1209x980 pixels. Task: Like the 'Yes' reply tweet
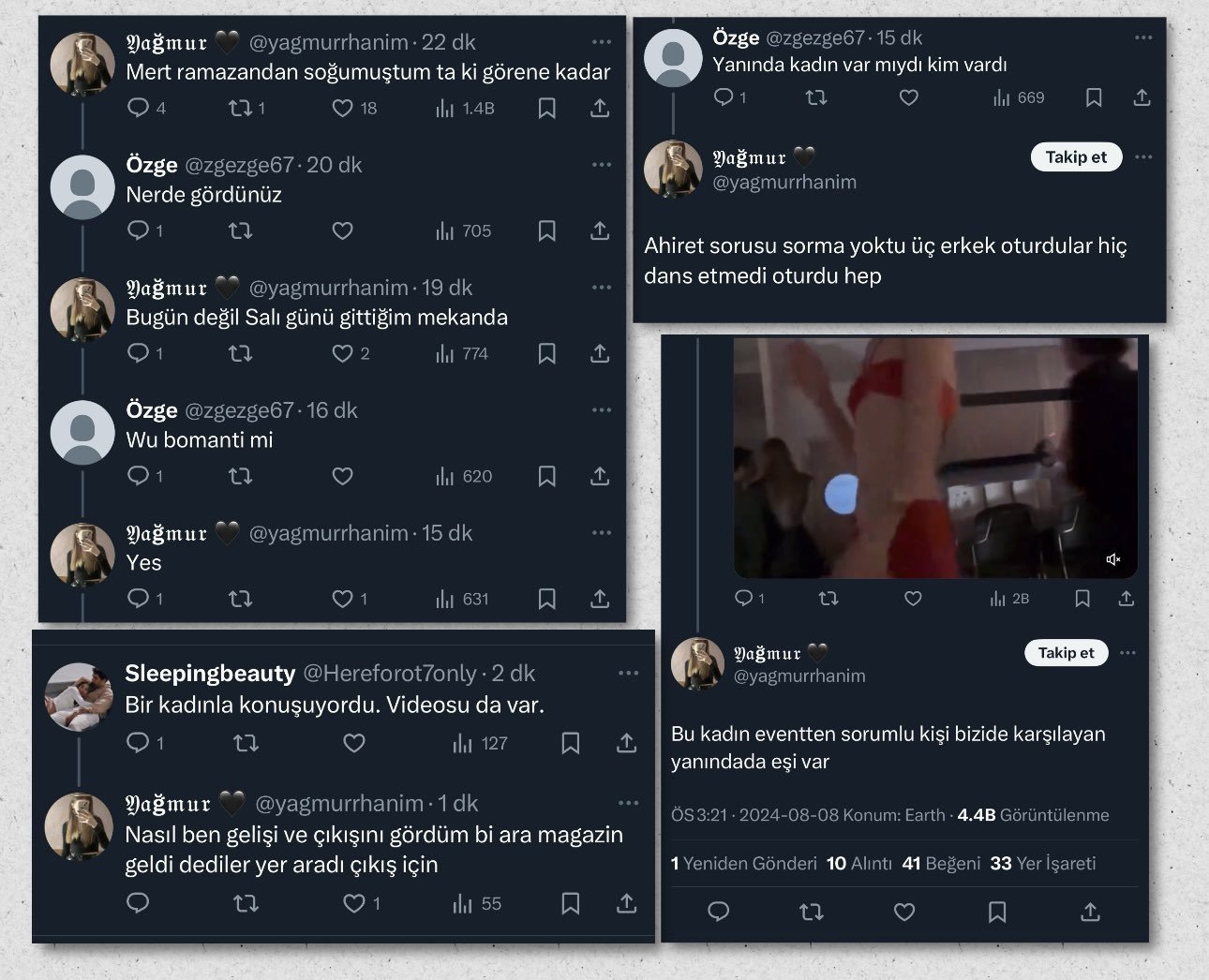point(343,599)
